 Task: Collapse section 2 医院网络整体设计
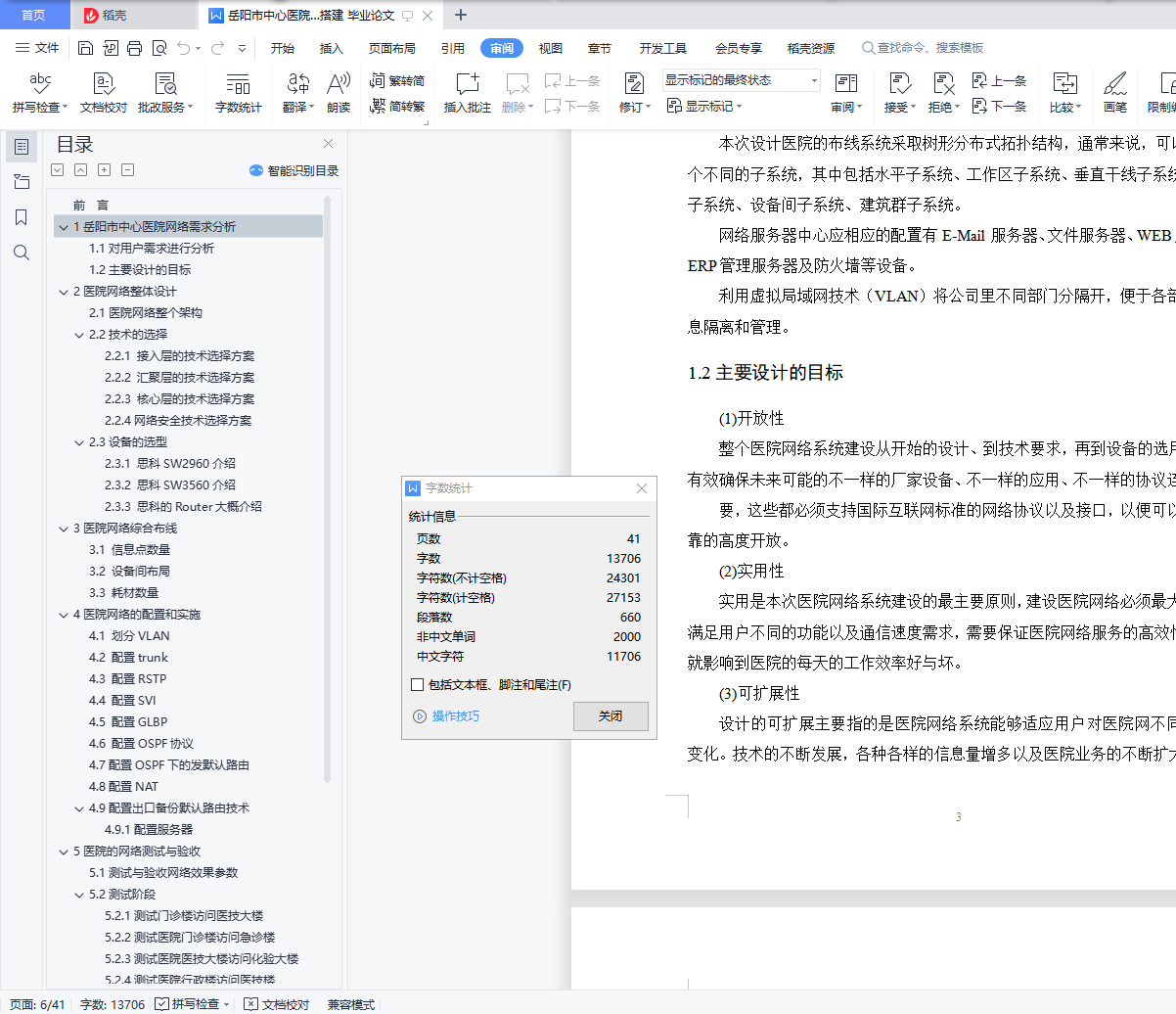point(64,292)
